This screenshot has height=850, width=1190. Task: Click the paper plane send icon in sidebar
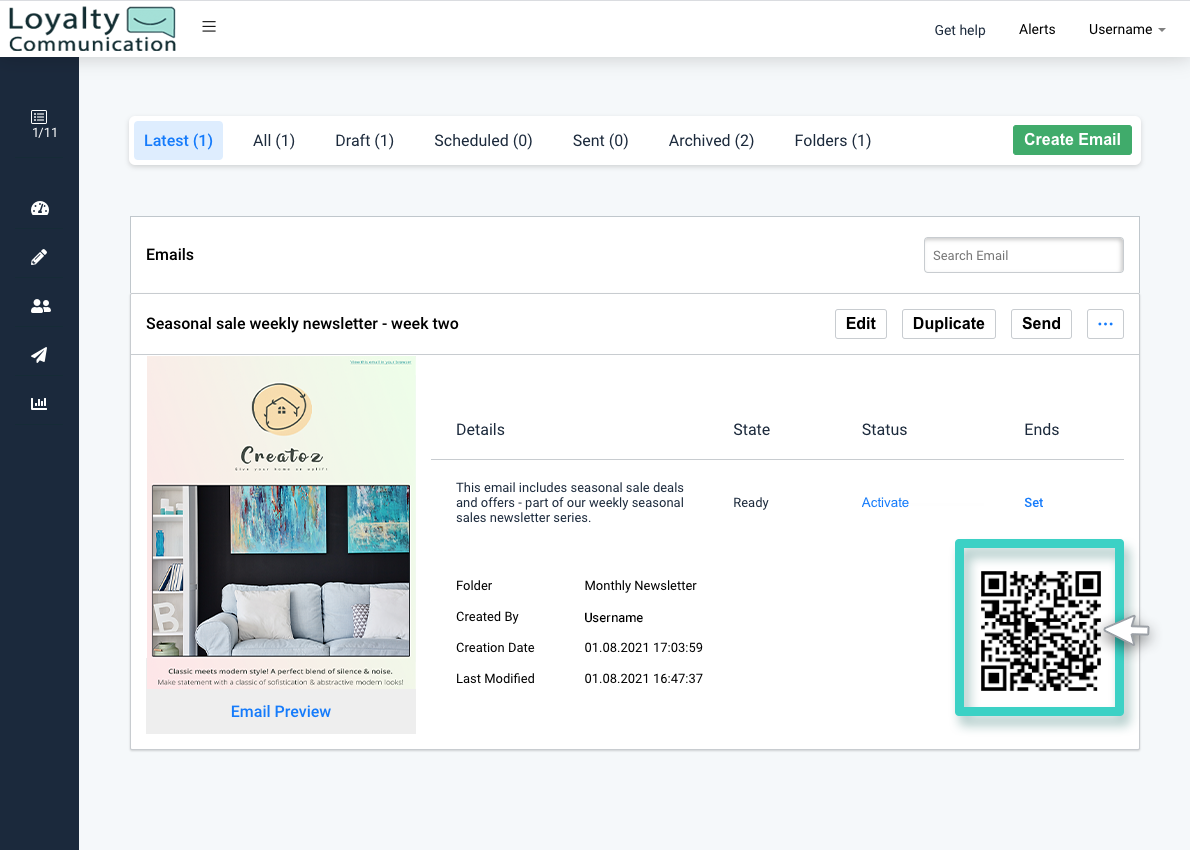pyautogui.click(x=40, y=355)
